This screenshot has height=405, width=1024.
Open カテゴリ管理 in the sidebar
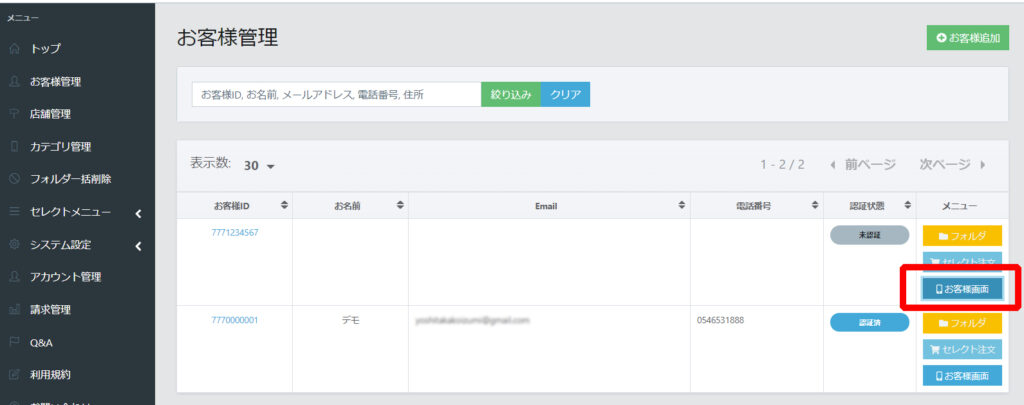61,147
